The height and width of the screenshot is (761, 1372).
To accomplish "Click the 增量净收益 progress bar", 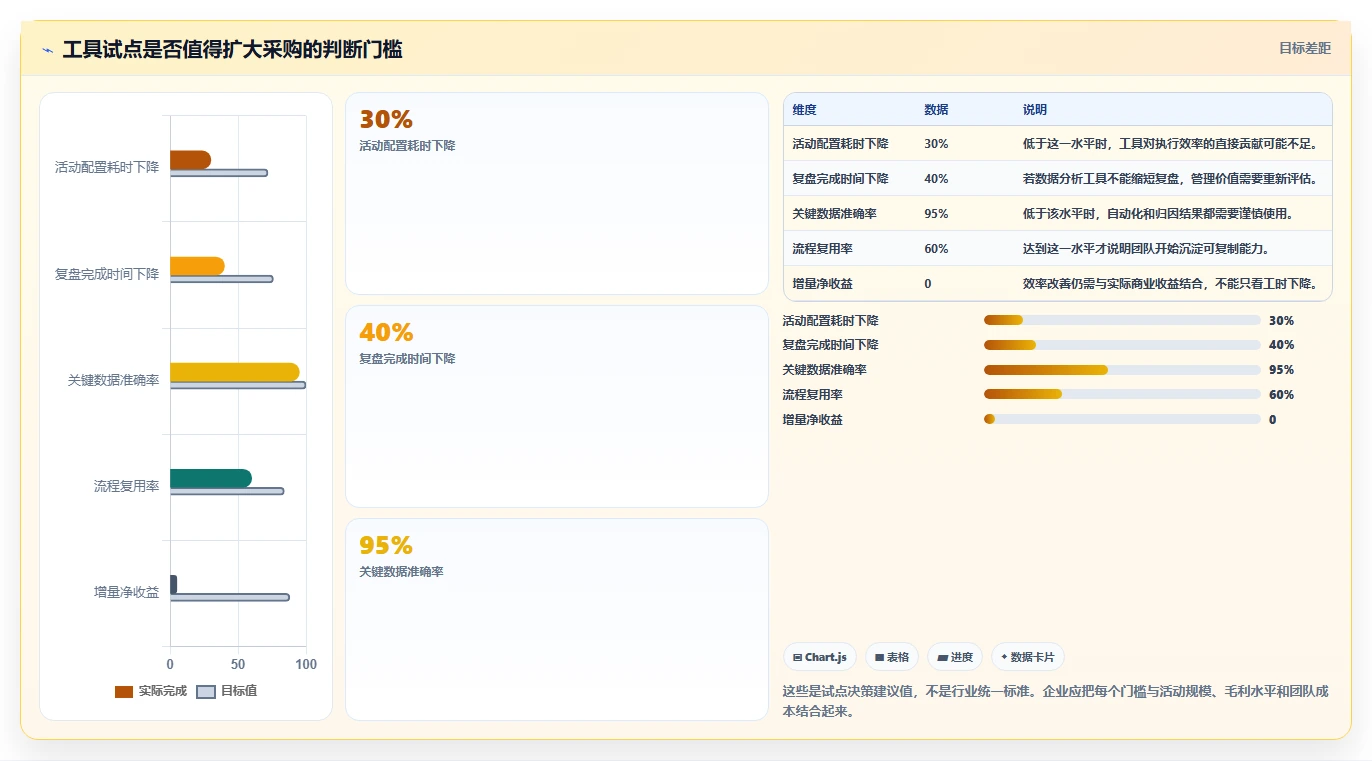I will [x=1122, y=419].
